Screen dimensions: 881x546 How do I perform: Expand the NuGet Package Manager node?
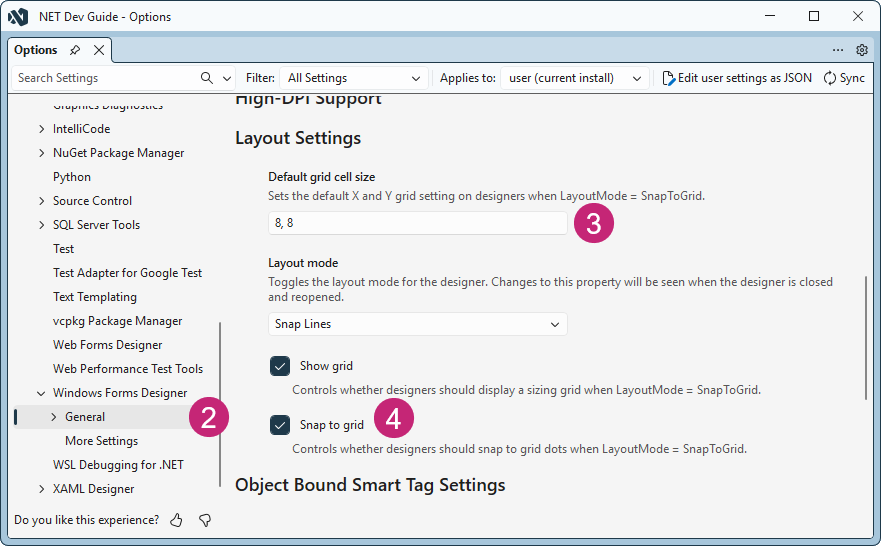42,153
